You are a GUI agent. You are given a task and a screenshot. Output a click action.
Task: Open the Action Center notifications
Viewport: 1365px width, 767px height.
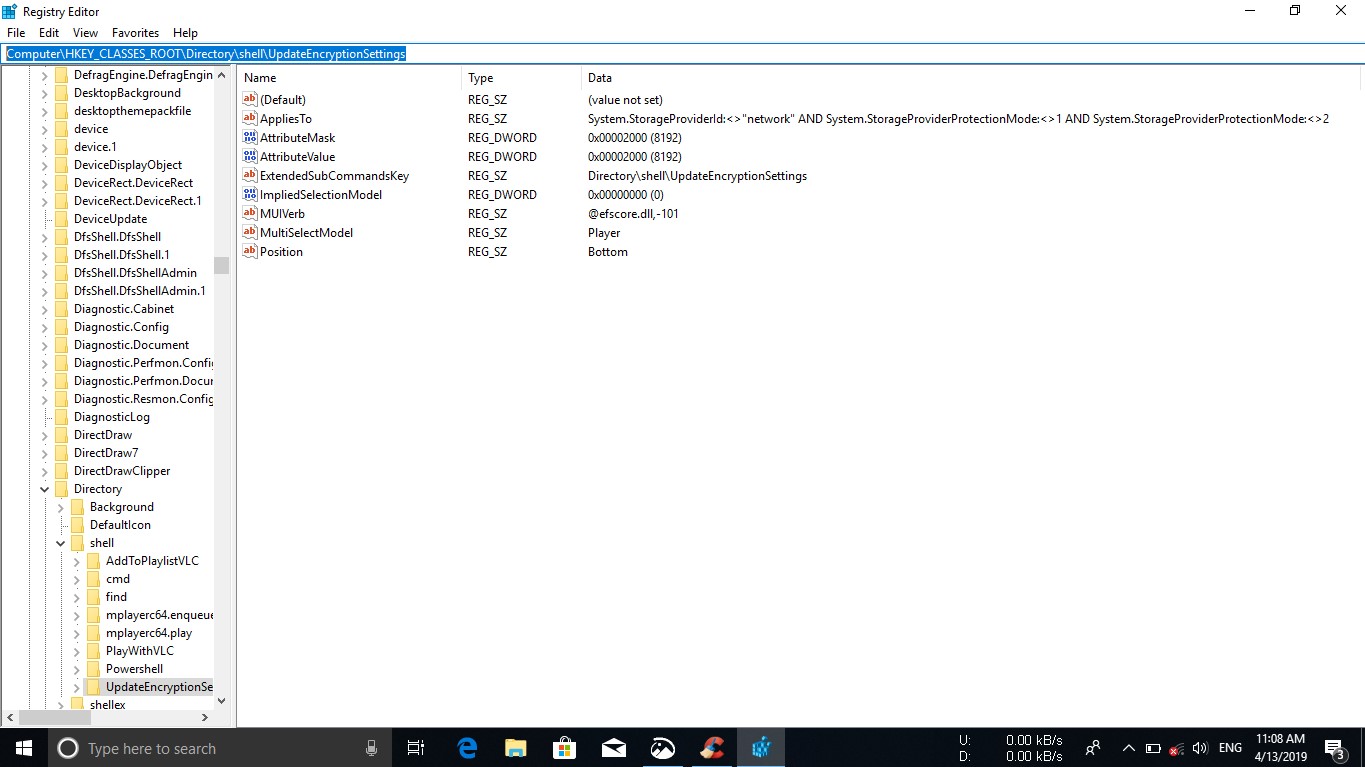point(1335,748)
